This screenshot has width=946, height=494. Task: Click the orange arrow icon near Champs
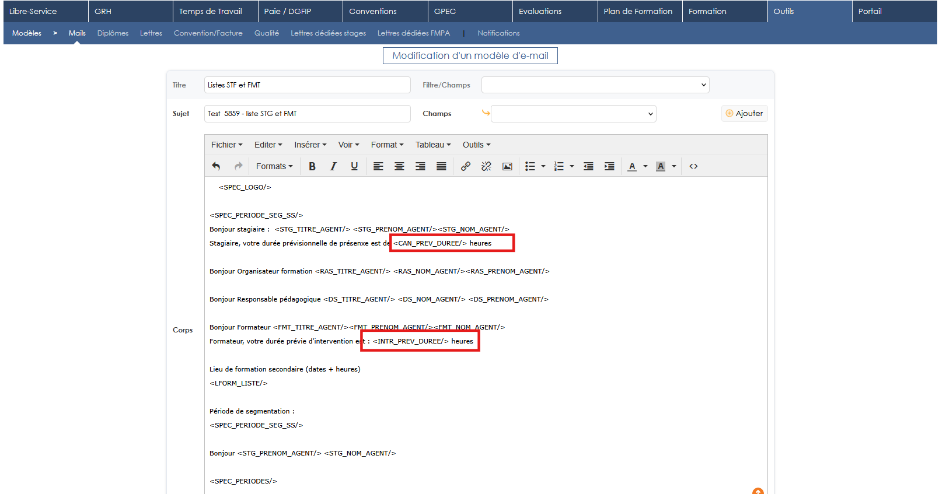point(486,113)
